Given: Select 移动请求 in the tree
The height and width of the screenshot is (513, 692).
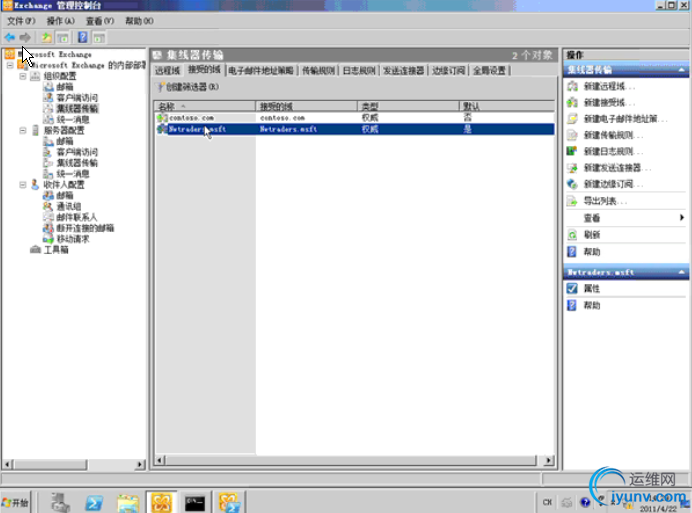Looking at the screenshot, I should coord(73,239).
